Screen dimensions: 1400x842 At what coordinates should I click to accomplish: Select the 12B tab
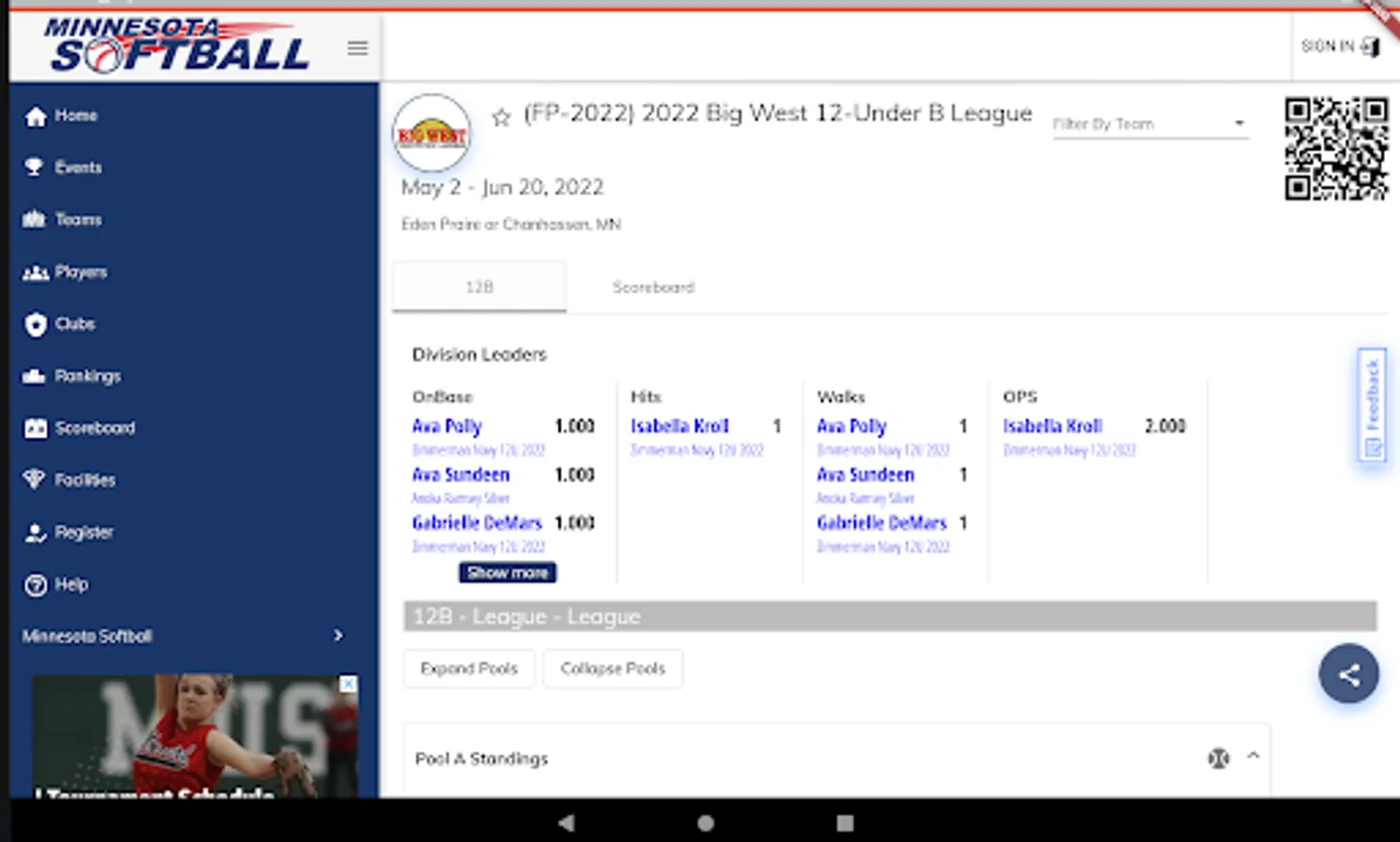coord(479,287)
